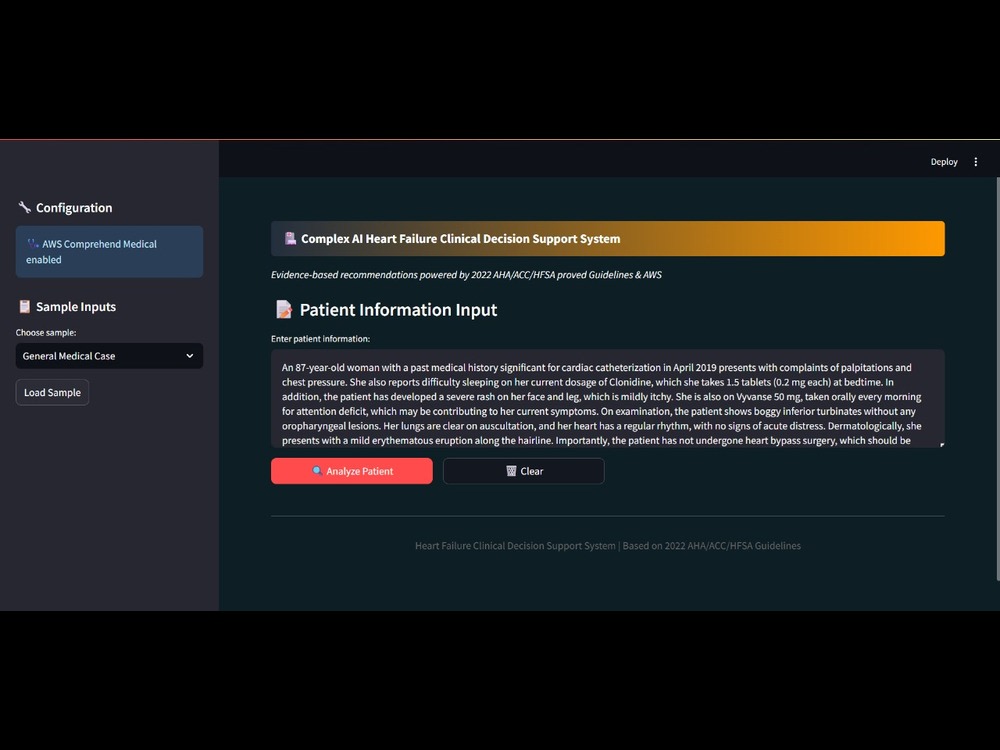1000x750 pixels.
Task: Click the page vertical scrollbar
Action: pos(997,379)
